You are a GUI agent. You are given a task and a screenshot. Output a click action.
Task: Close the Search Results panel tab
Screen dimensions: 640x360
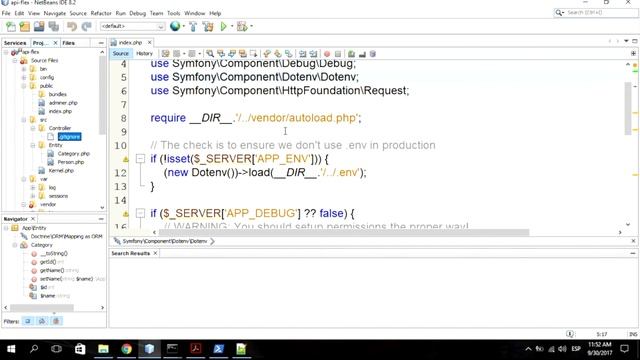pos(155,253)
